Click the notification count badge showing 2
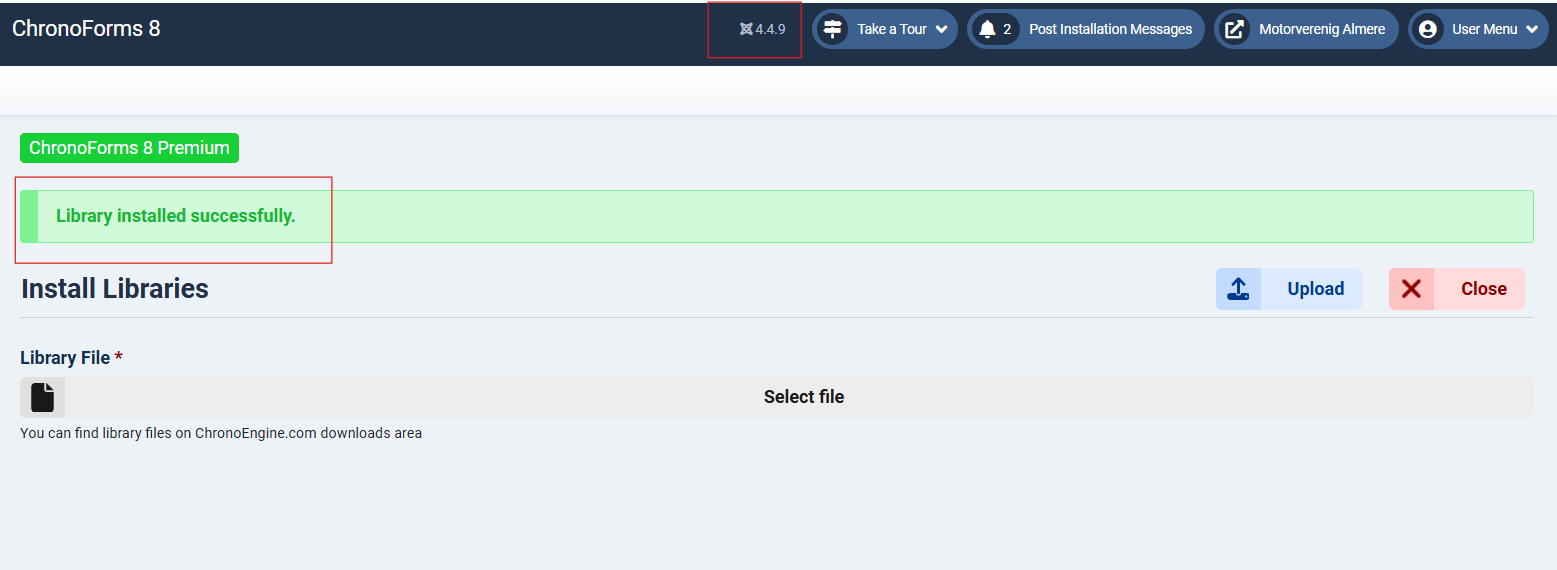The image size is (1557, 570). (1007, 29)
